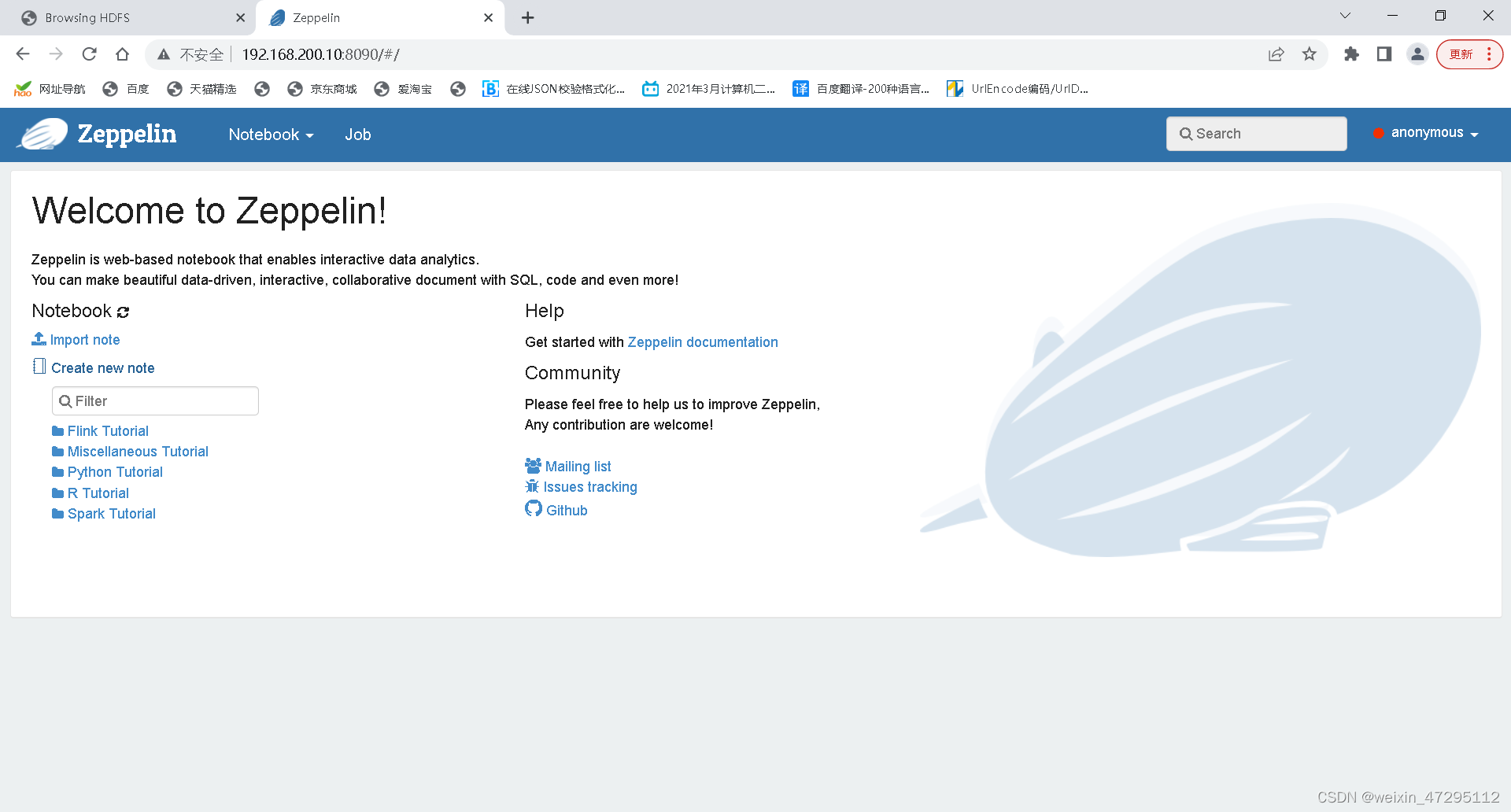The image size is (1511, 812).
Task: Click the Import note upload icon
Action: [x=39, y=338]
